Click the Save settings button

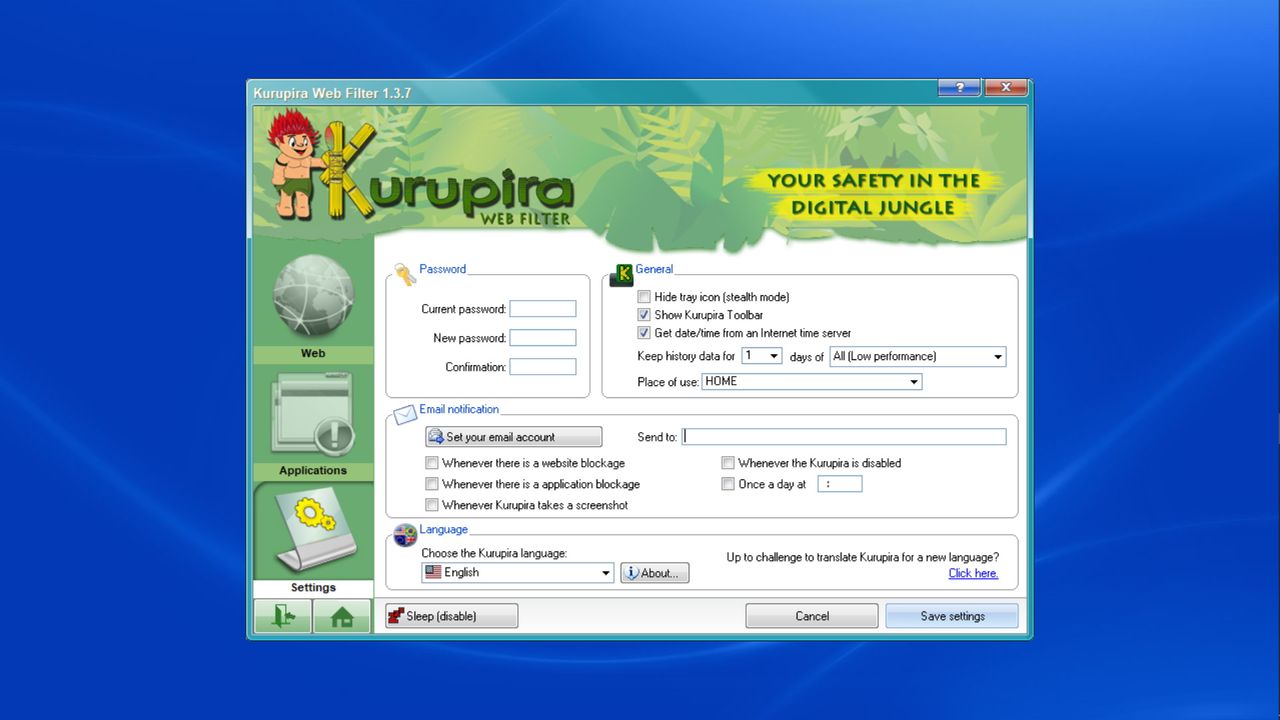(952, 616)
